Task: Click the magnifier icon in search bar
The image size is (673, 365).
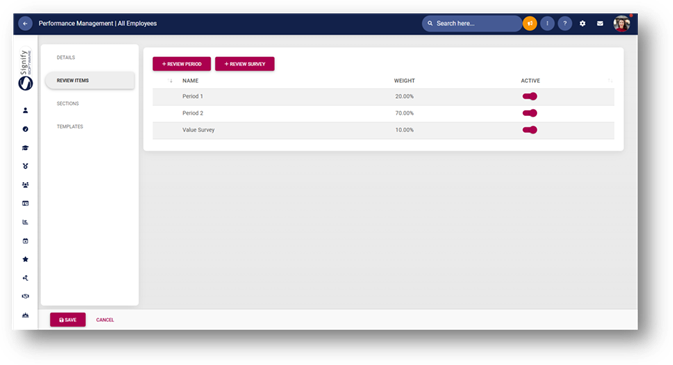Action: coord(430,24)
